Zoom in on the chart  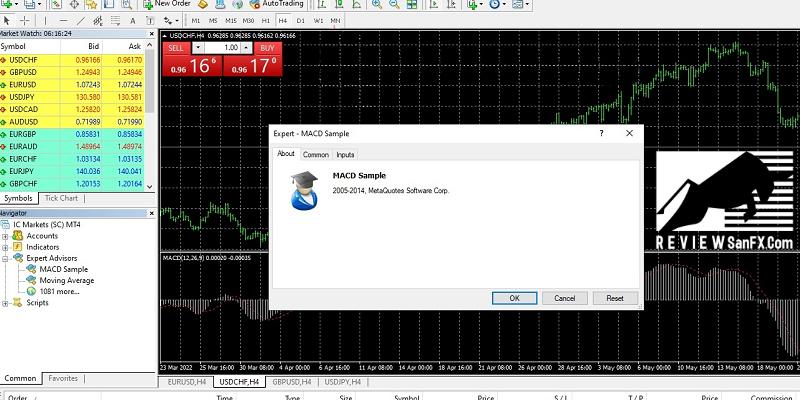(377, 4)
